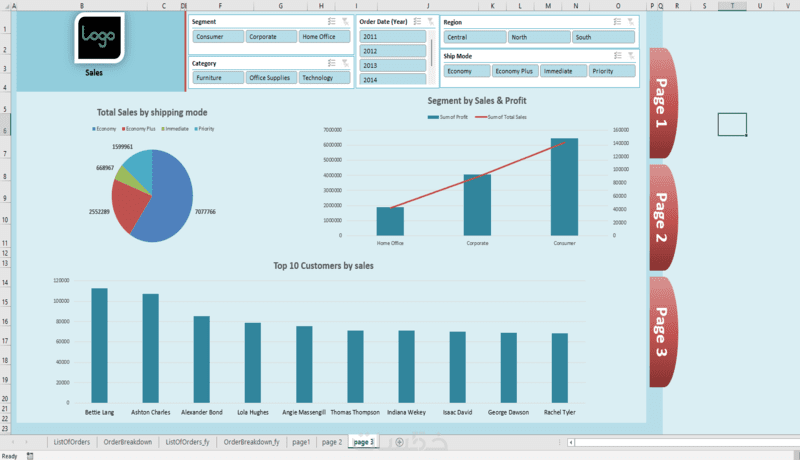
Task: Toggle the Consumer segment filter
Action: click(x=218, y=37)
